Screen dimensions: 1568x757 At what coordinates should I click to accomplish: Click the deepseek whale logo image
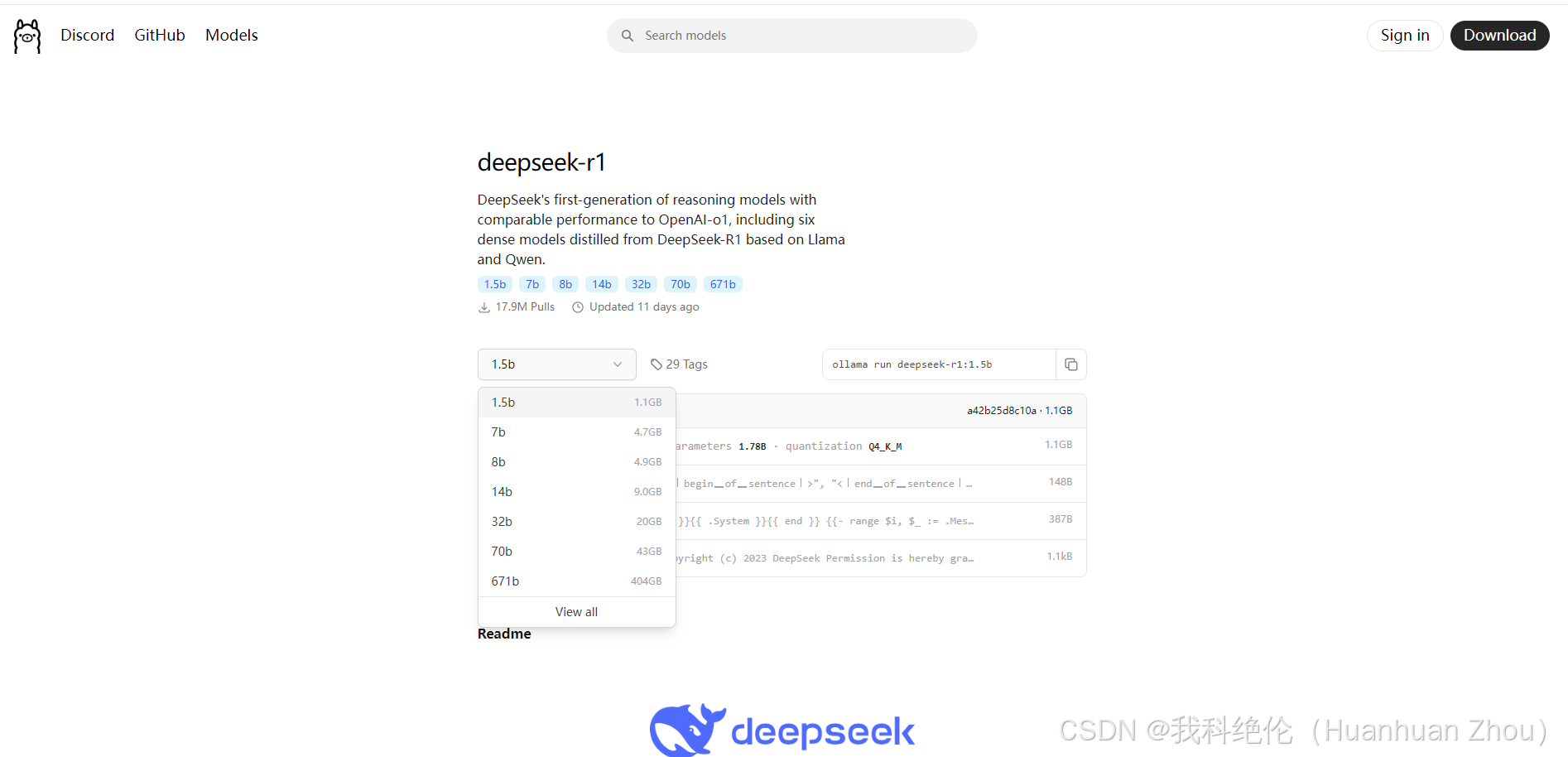[782, 730]
